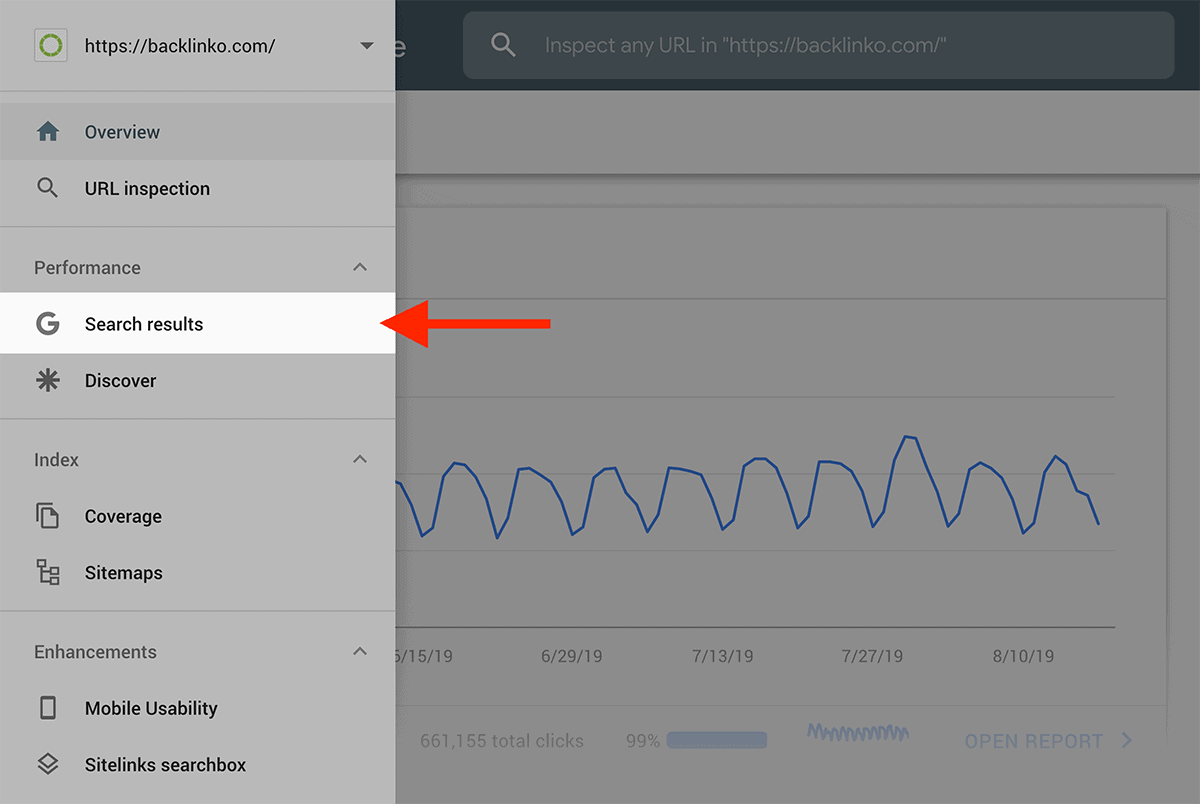Collapse the Performance section

click(360, 267)
